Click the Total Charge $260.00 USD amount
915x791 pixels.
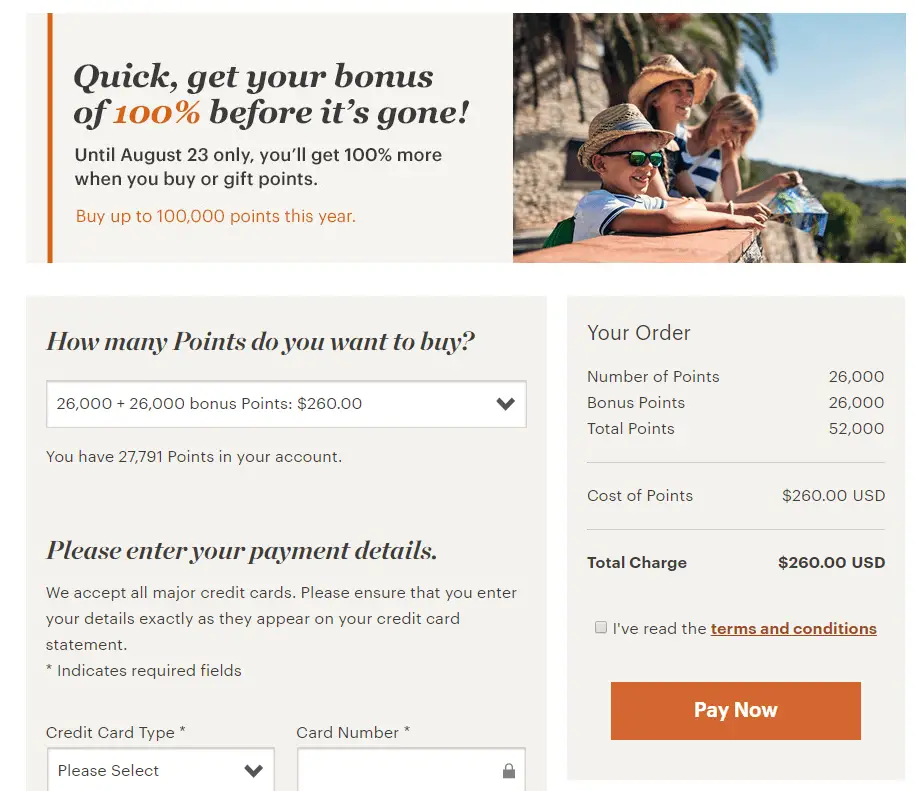(831, 562)
